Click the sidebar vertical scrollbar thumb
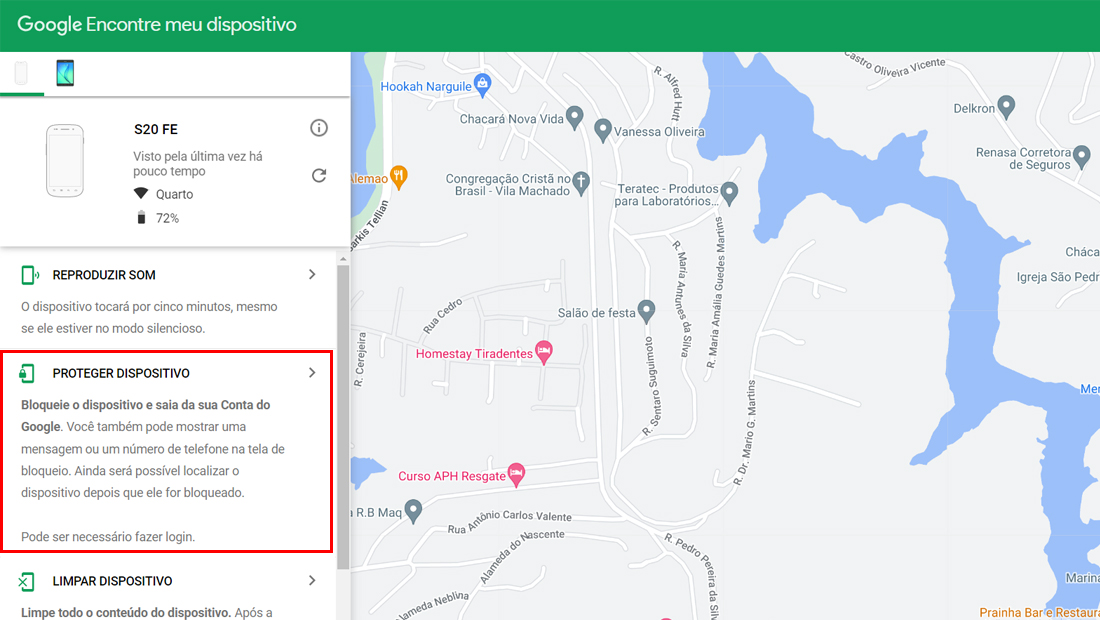Image resolution: width=1100 pixels, height=620 pixels. click(343, 417)
